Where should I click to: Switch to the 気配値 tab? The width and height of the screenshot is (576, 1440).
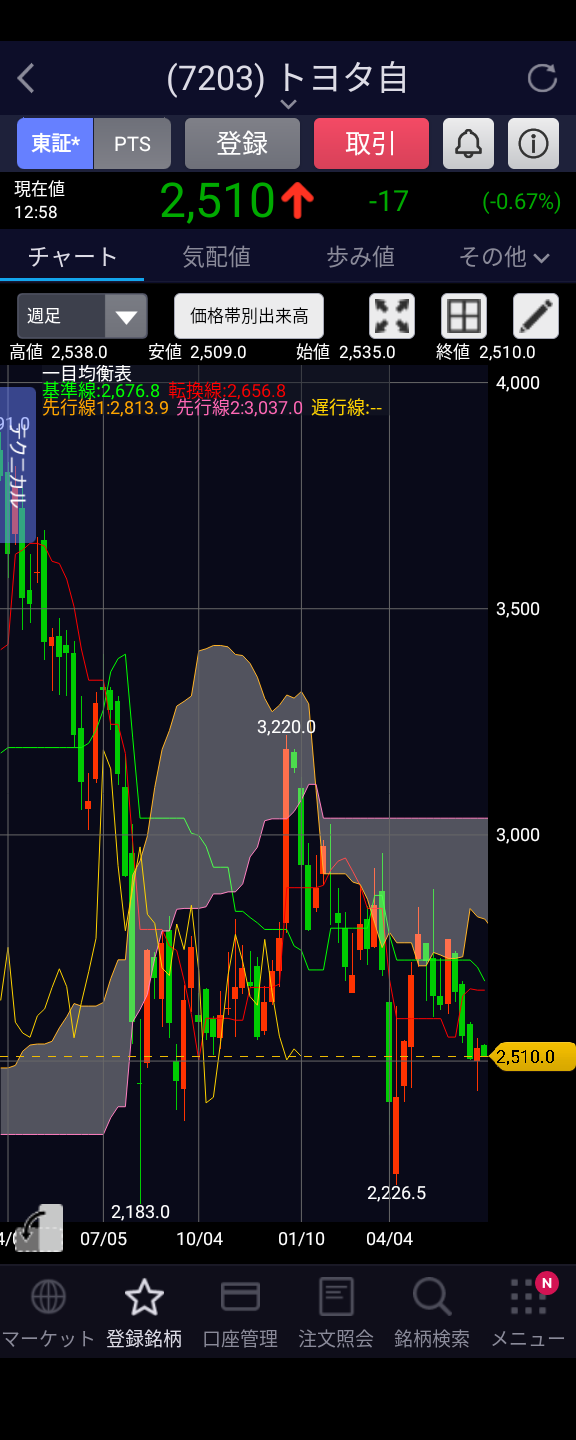(216, 257)
